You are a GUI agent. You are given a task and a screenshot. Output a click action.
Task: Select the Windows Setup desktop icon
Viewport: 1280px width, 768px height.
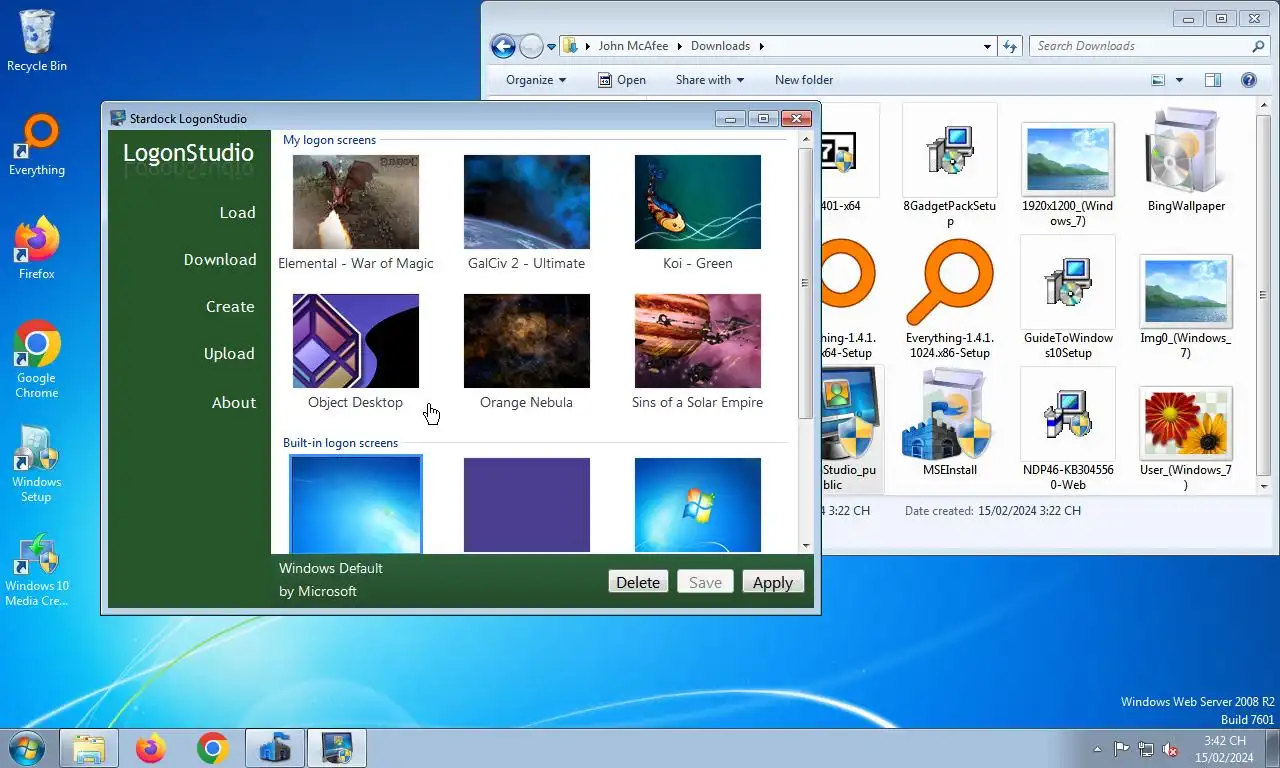[37, 464]
